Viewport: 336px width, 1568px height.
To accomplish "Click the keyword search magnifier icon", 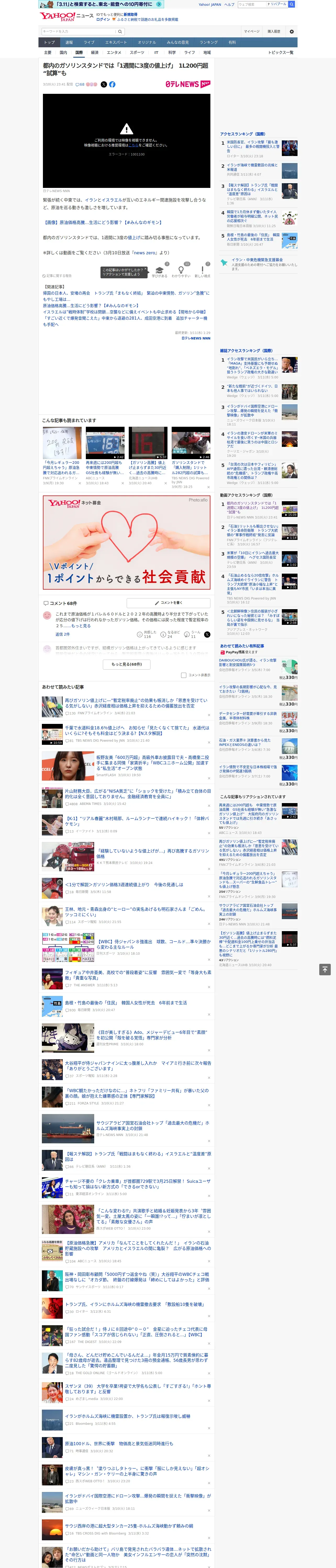I will coord(120,31).
